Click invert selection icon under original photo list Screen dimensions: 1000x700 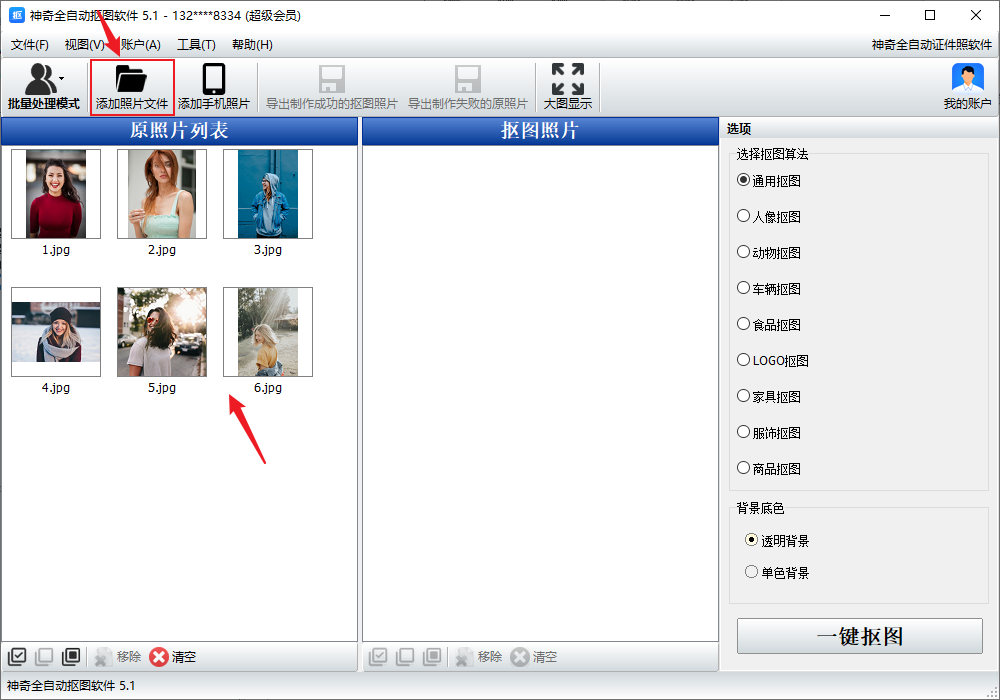[71, 657]
